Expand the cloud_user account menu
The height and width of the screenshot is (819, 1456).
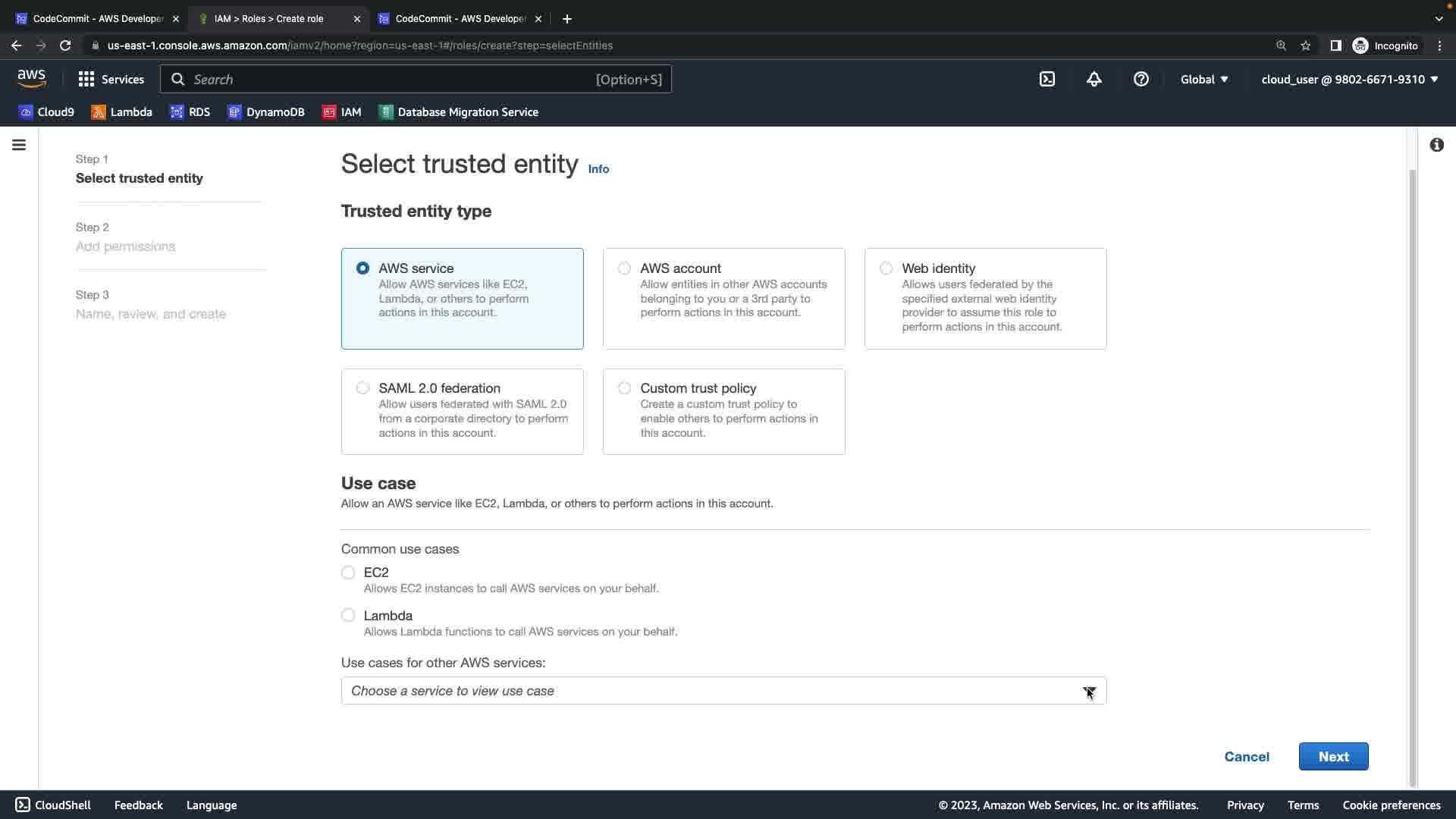coord(1349,80)
